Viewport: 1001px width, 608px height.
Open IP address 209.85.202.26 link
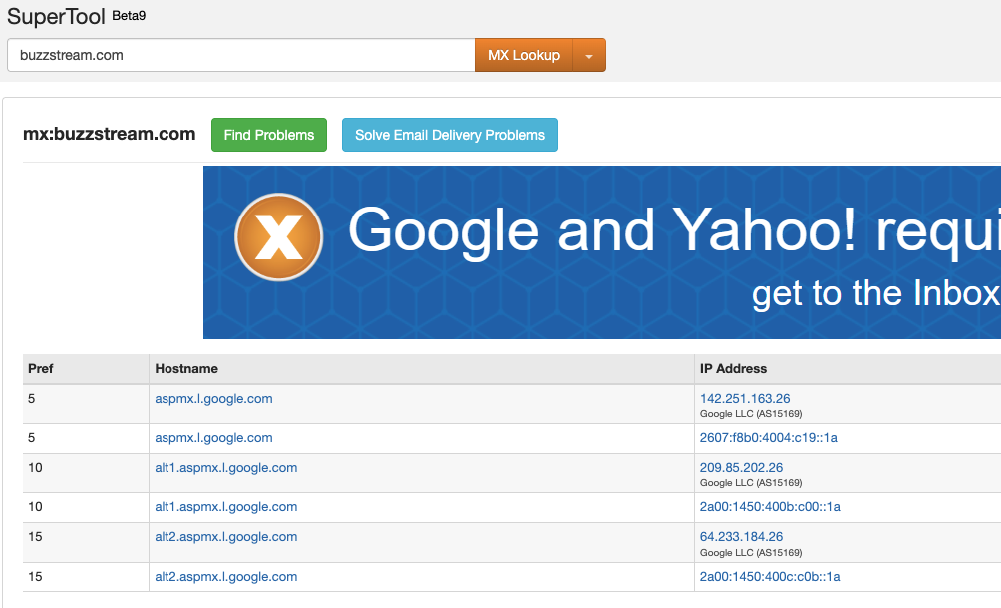coord(741,467)
